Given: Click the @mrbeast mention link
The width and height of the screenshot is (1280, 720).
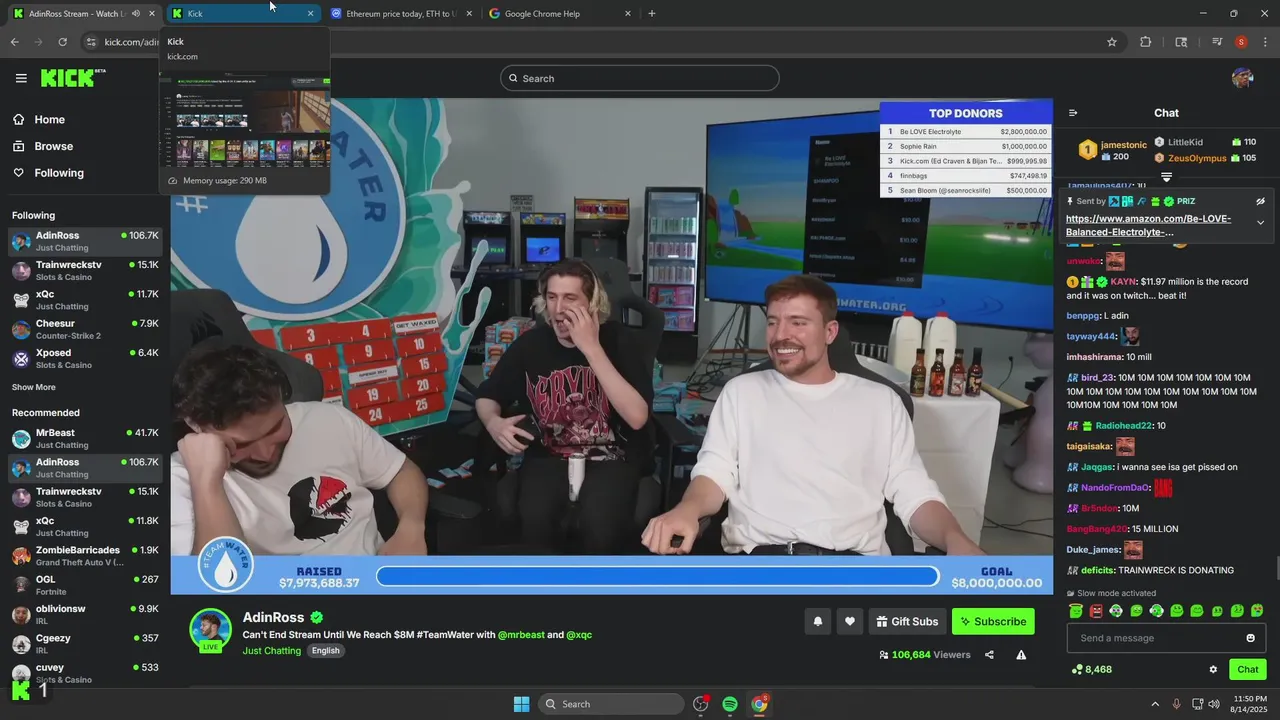Looking at the screenshot, I should click(521, 635).
